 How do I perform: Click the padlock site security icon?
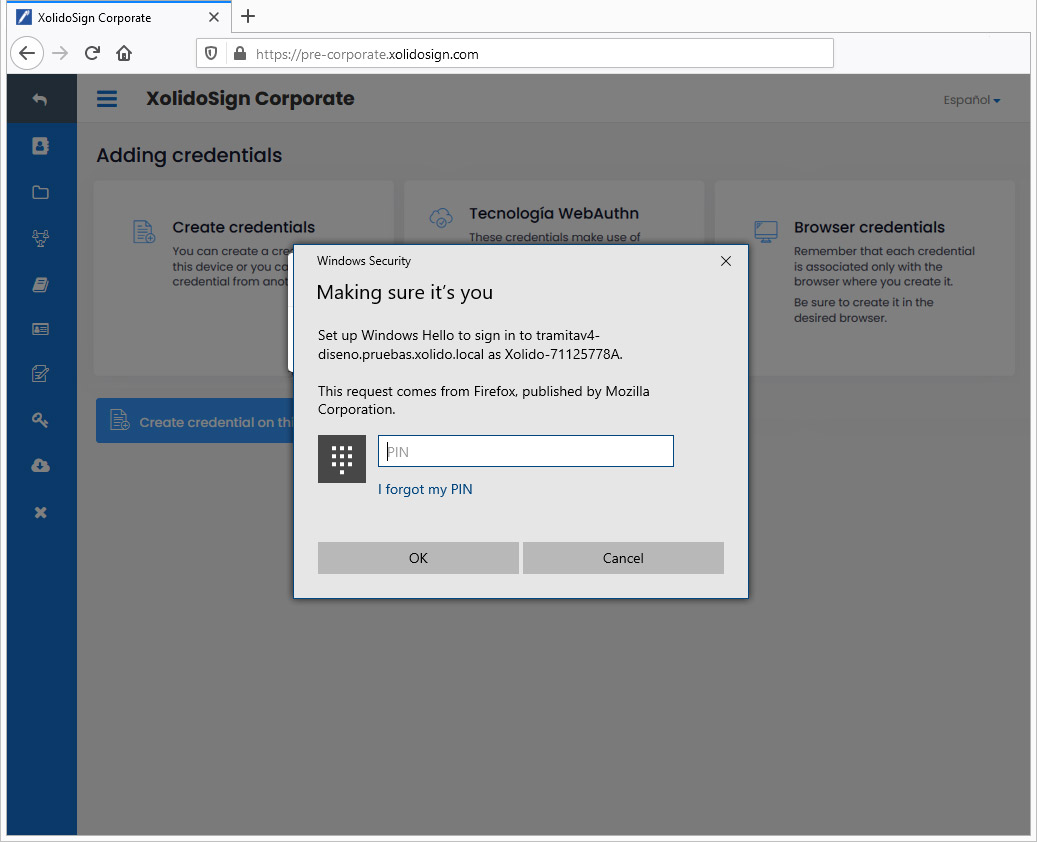tap(240, 54)
